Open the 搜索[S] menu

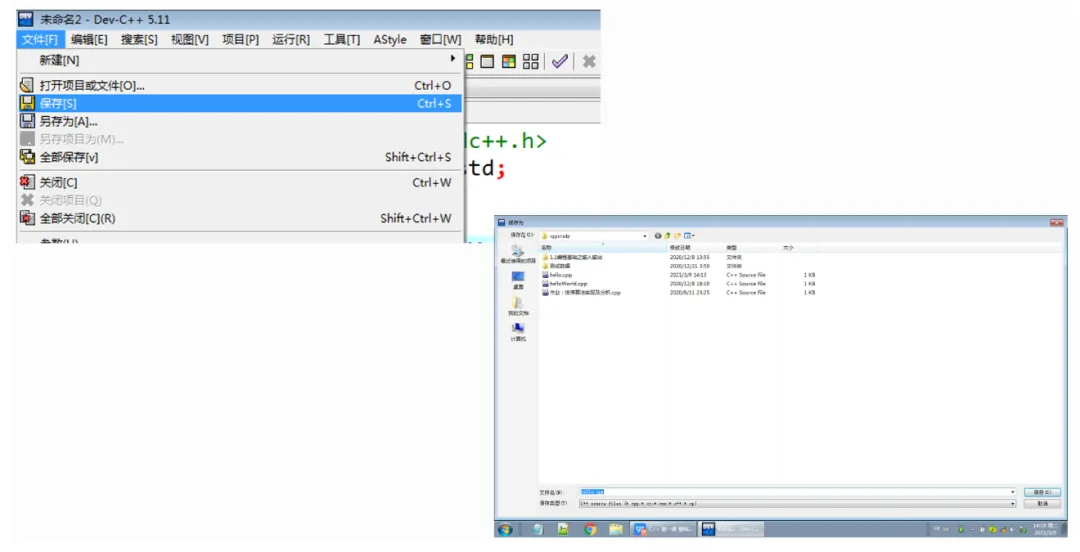click(x=139, y=39)
